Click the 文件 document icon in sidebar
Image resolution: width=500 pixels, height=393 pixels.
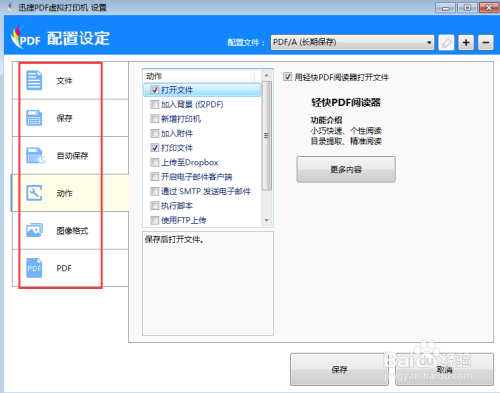34,80
